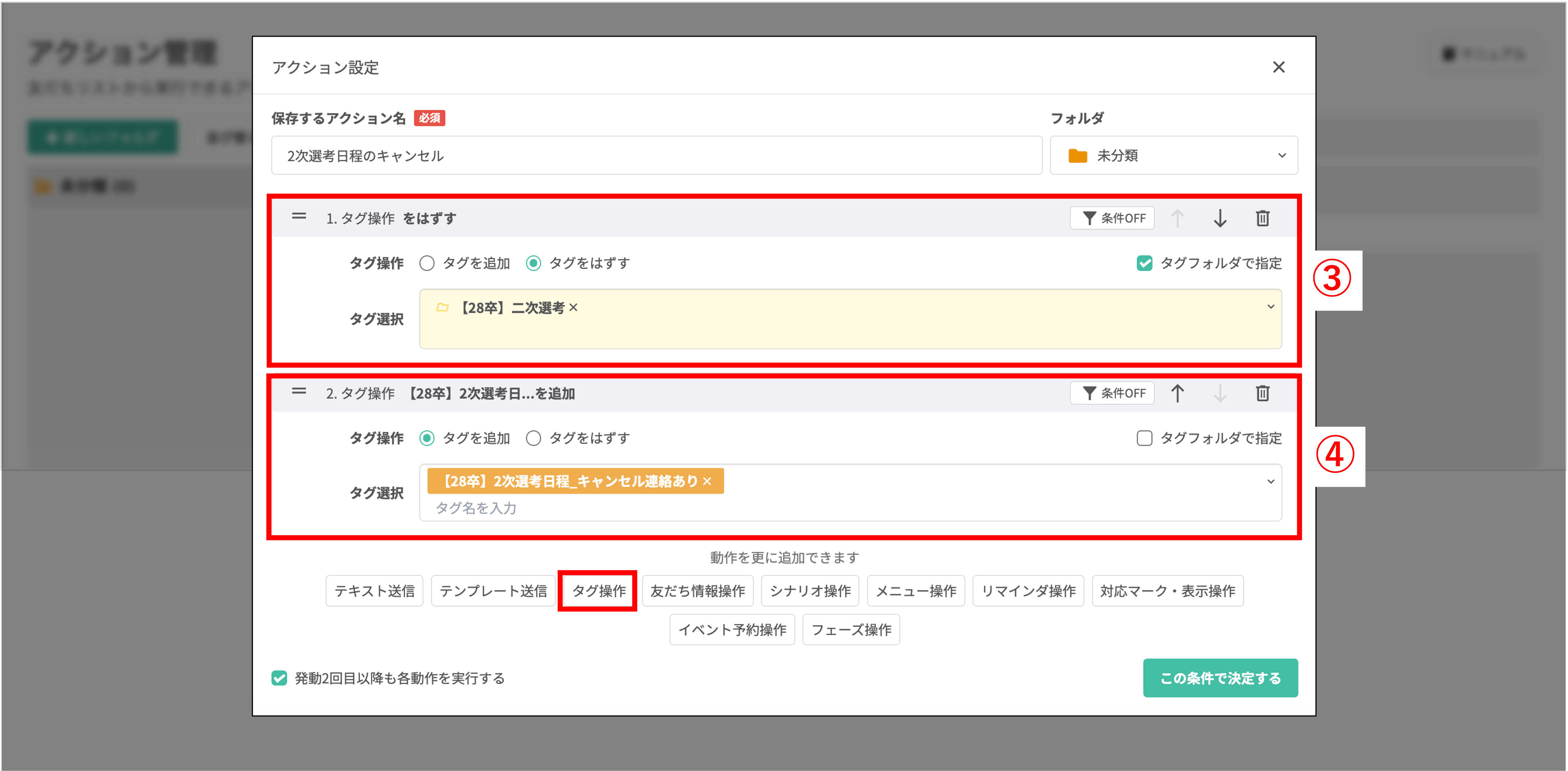
Task: Remove the キャンセル連絡あり tag chip
Action: coord(707,481)
